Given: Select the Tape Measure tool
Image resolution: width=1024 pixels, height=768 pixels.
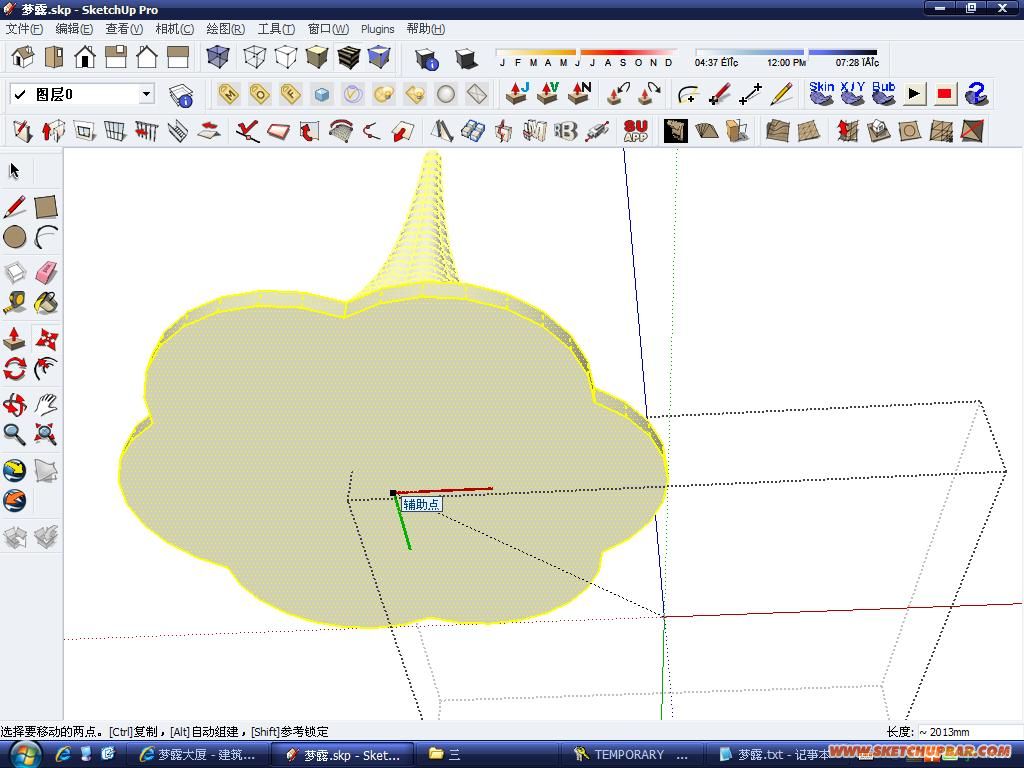Looking at the screenshot, I should pyautogui.click(x=14, y=303).
